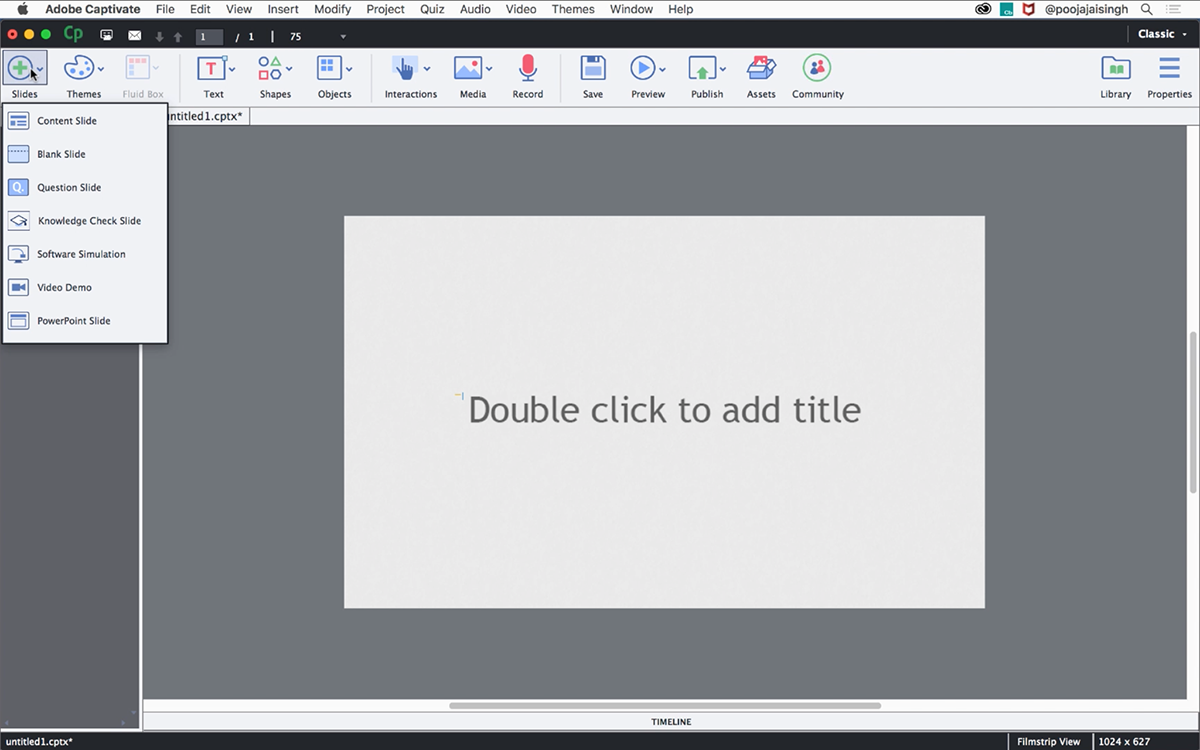Click the Filmstrip View button
Viewport: 1200px width, 750px height.
tap(1048, 741)
